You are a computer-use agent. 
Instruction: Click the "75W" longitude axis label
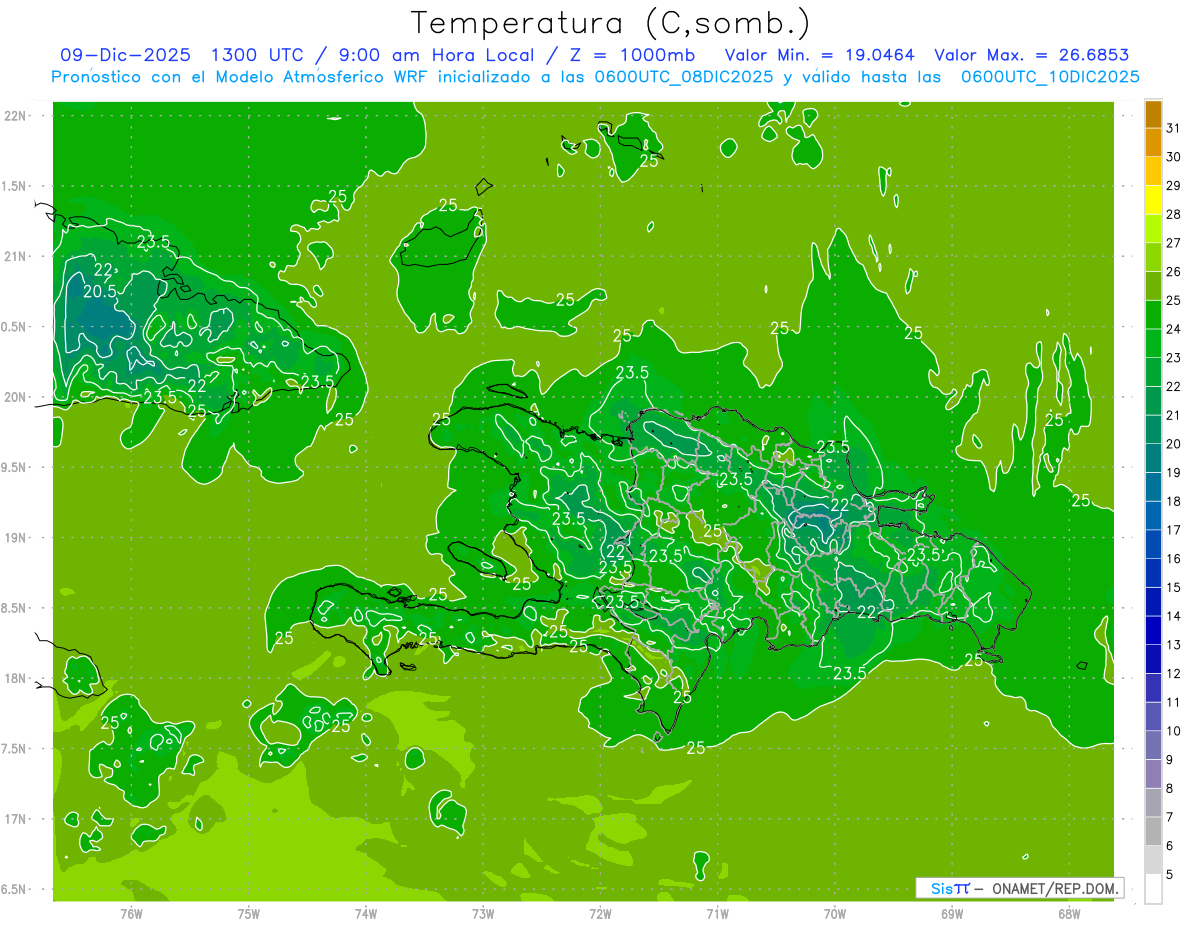(x=249, y=914)
